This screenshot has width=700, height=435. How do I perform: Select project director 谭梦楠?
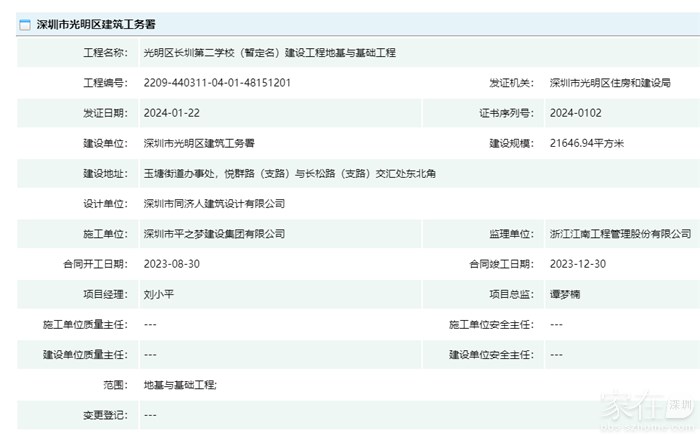click(566, 294)
